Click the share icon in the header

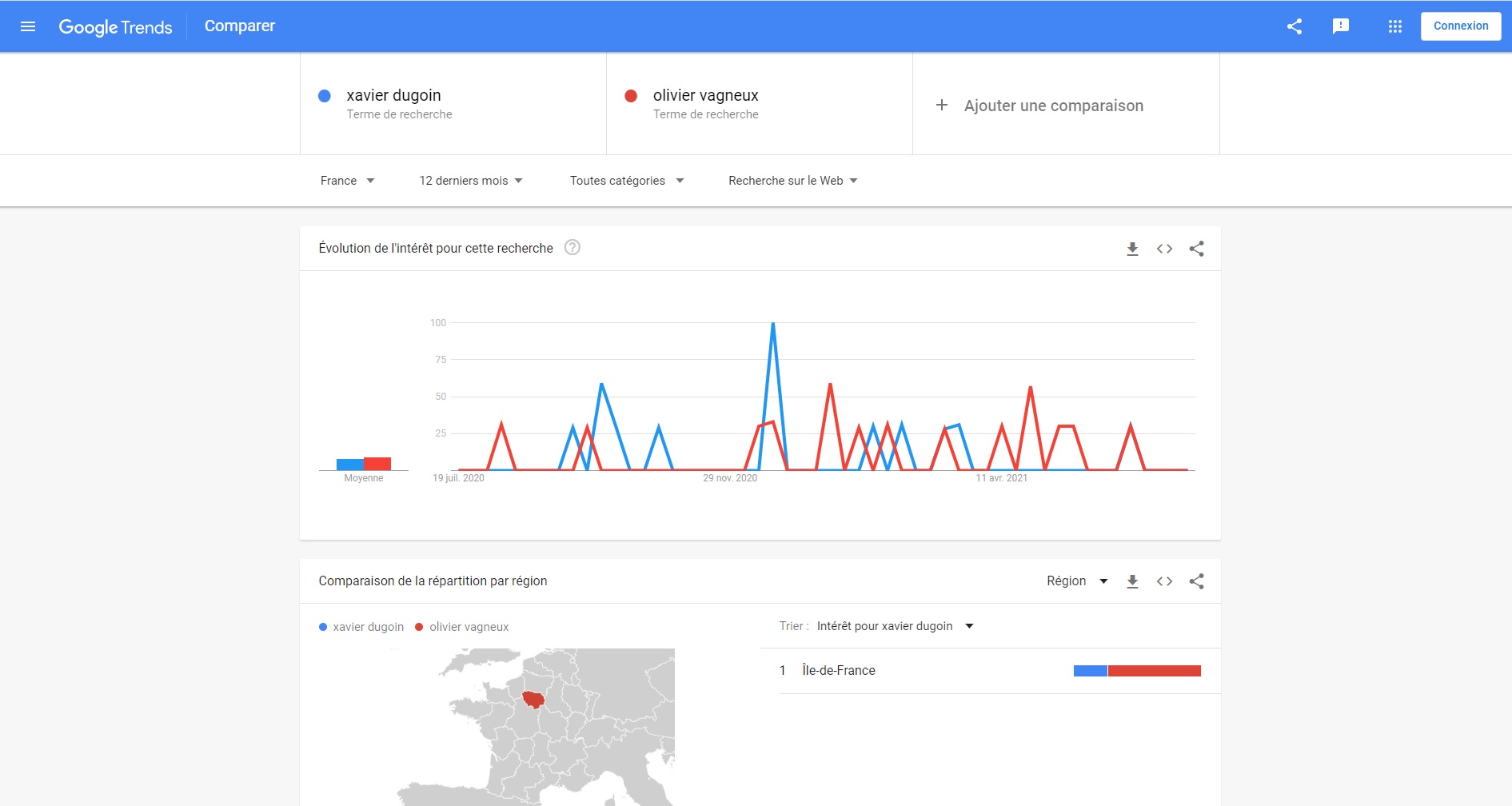[x=1295, y=26]
